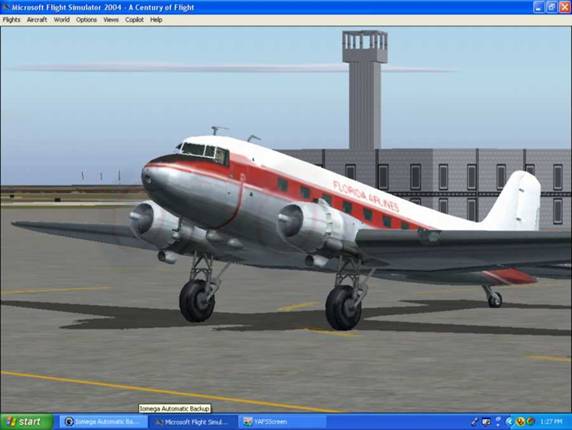
Task: Restore down the Flight Simulator window
Action: 551,7
